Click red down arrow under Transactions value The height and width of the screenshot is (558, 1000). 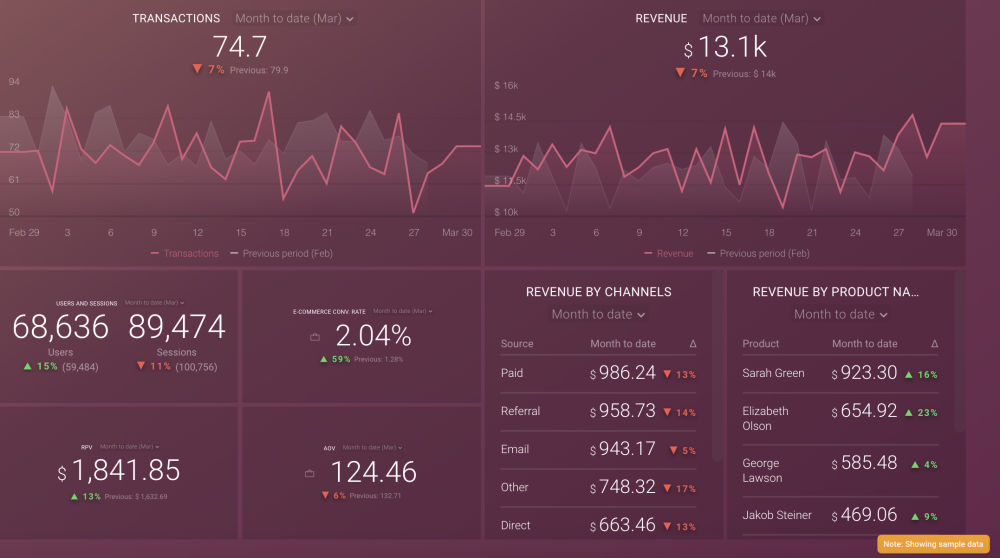coord(198,70)
